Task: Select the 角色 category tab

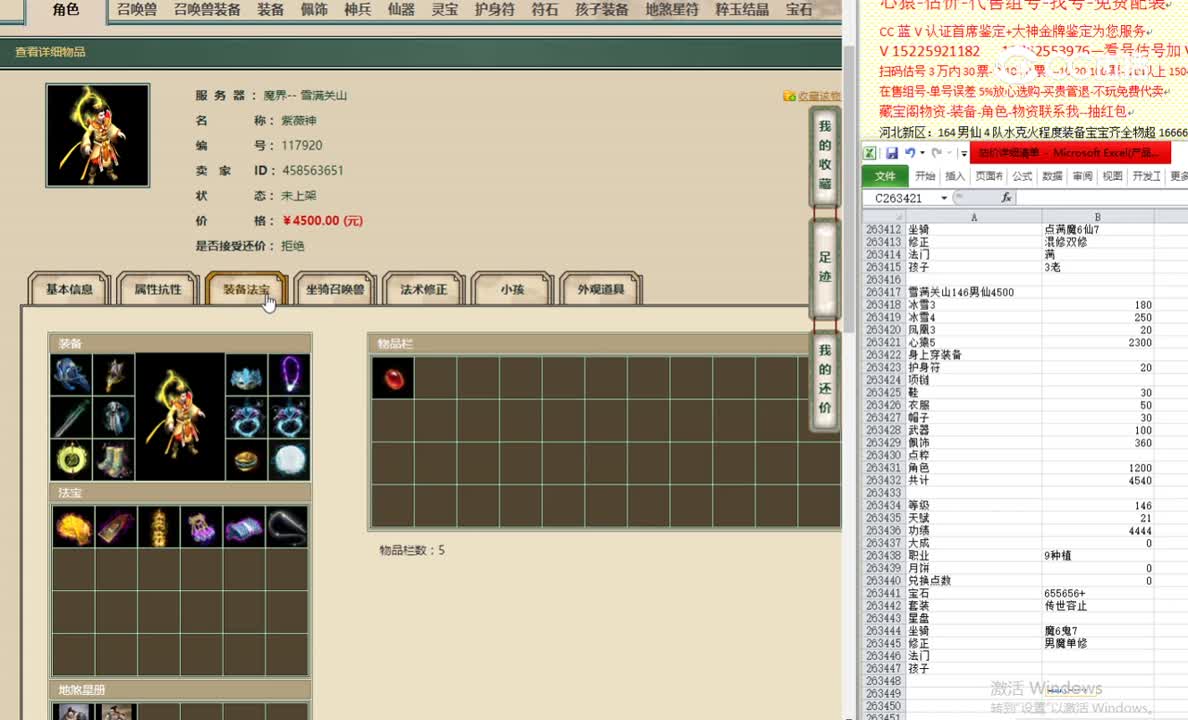Action: click(x=67, y=10)
